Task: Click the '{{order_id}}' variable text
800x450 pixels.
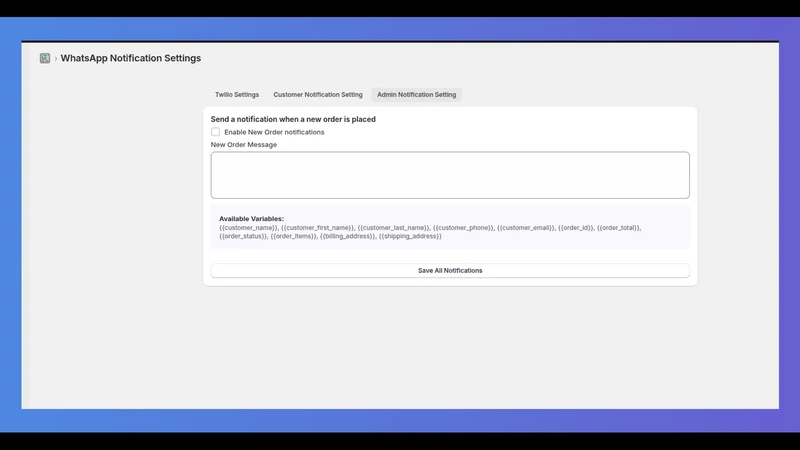Action: pos(576,228)
